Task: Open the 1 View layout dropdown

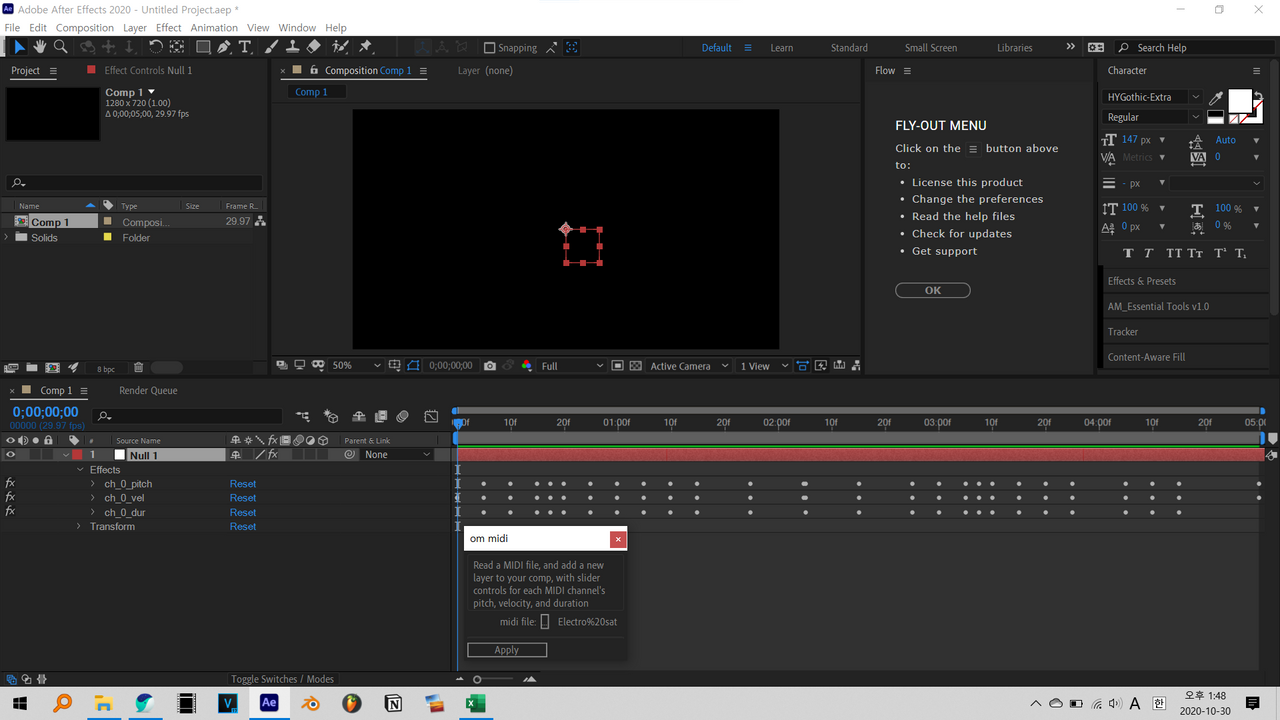Action: 764,366
